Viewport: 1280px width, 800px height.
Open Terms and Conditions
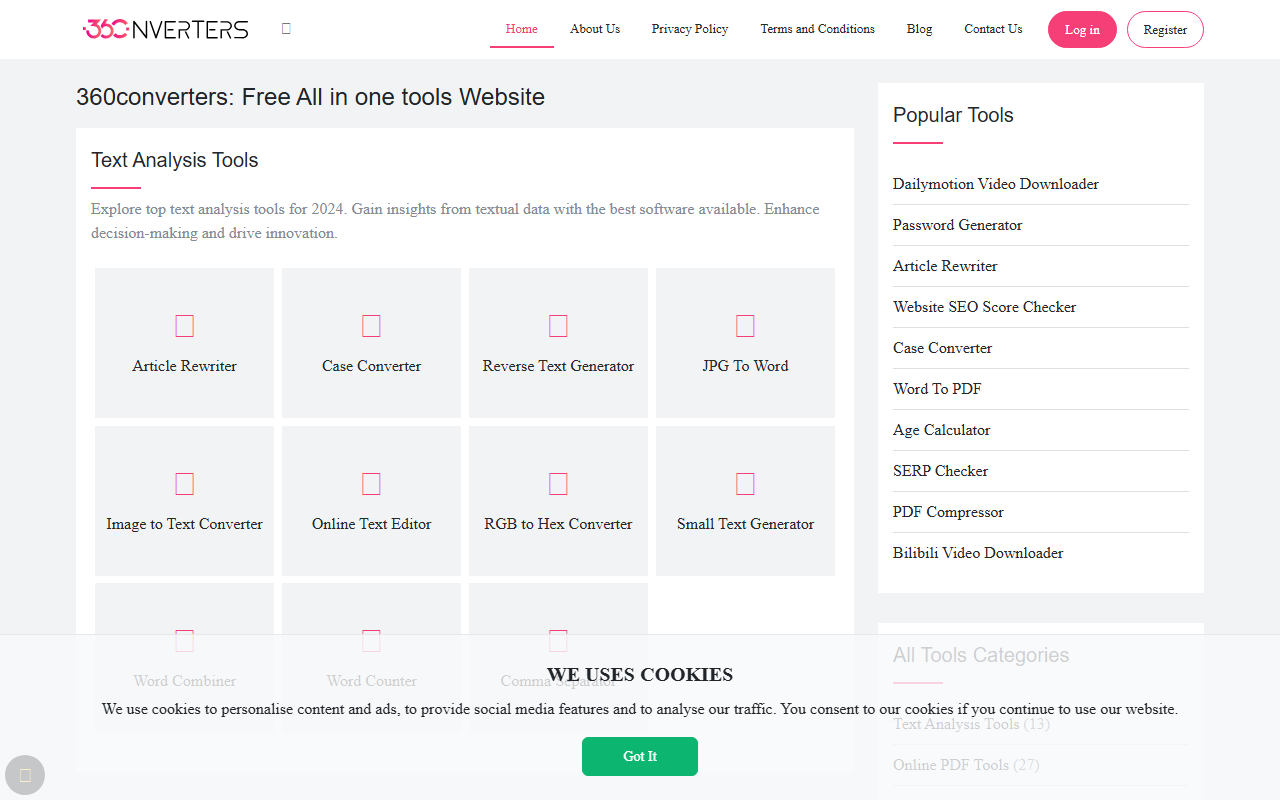(x=817, y=29)
